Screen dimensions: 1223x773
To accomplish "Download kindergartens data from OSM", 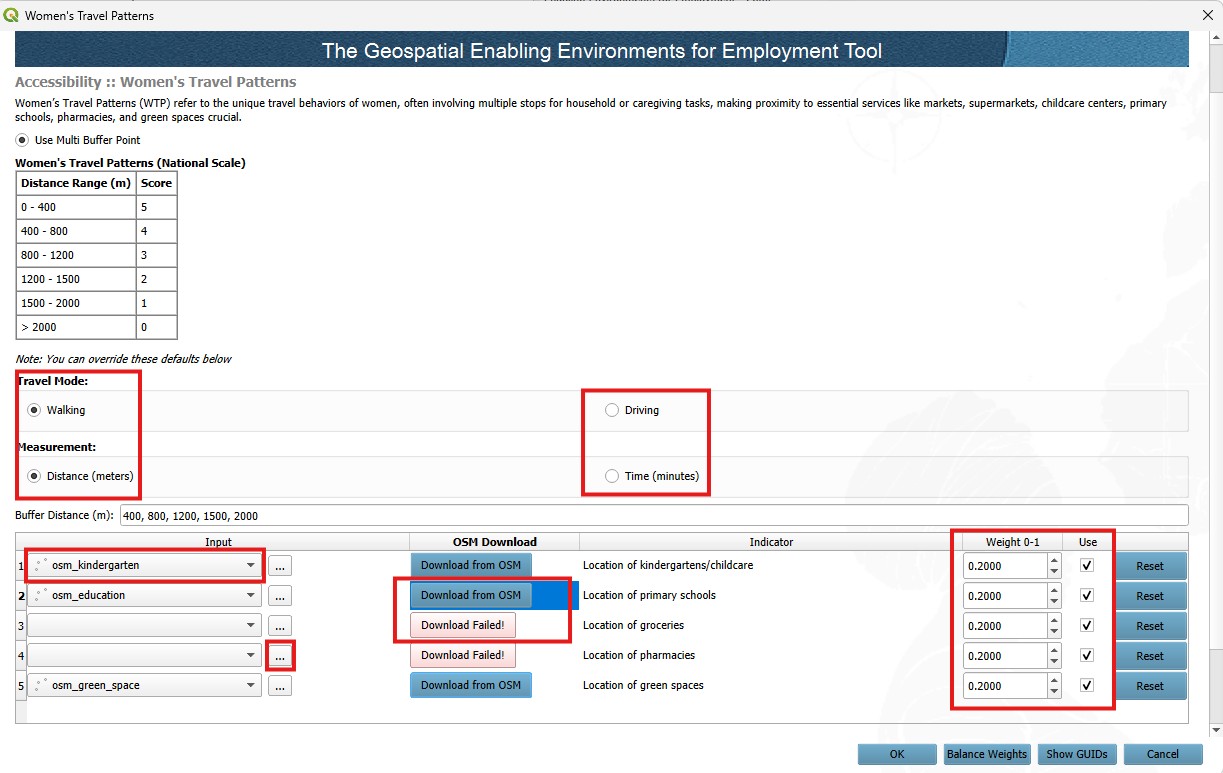I will tap(471, 565).
